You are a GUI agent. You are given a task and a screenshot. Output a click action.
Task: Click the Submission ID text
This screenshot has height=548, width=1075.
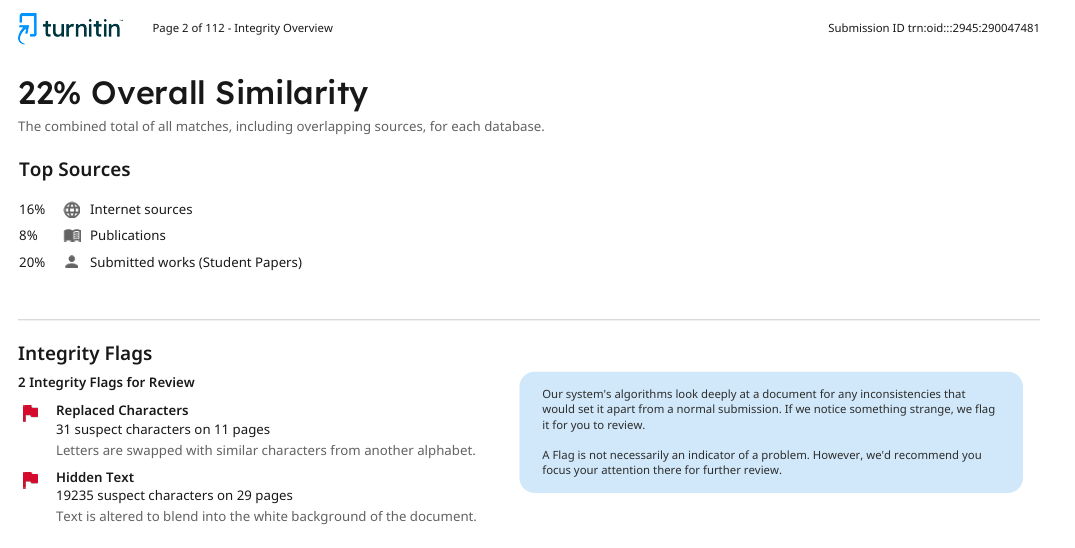click(x=934, y=28)
